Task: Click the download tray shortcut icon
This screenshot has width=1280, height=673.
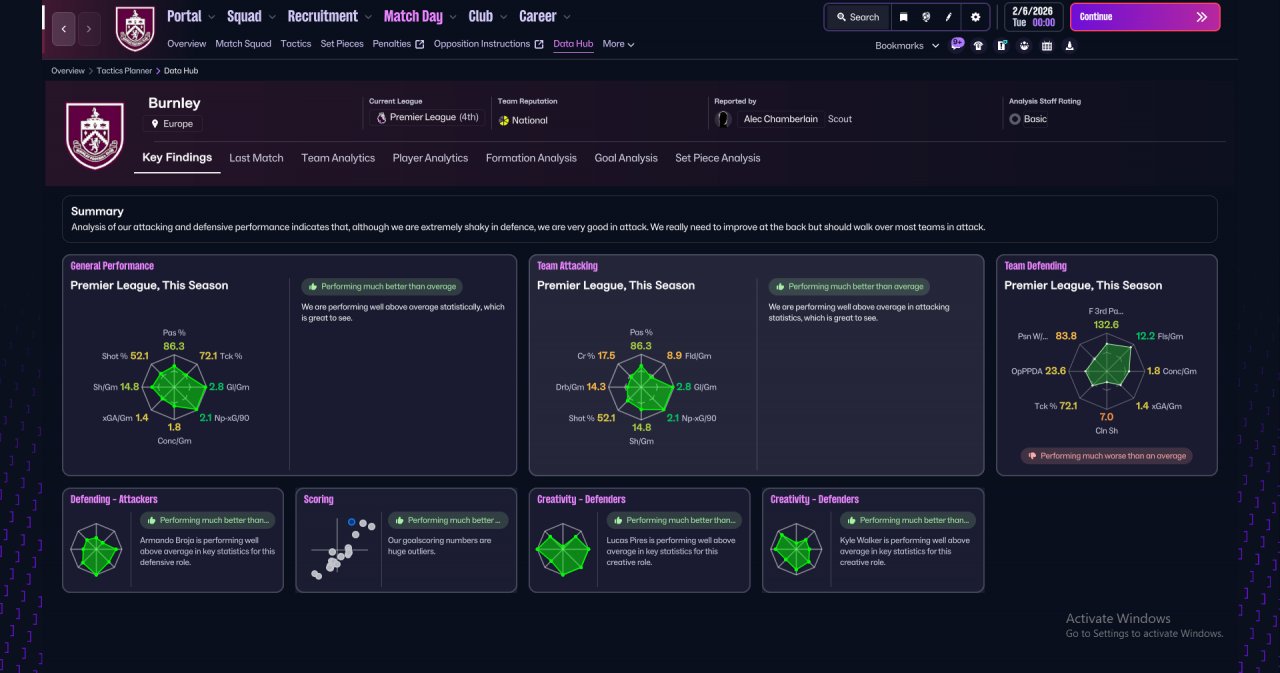Action: pos(1070,45)
